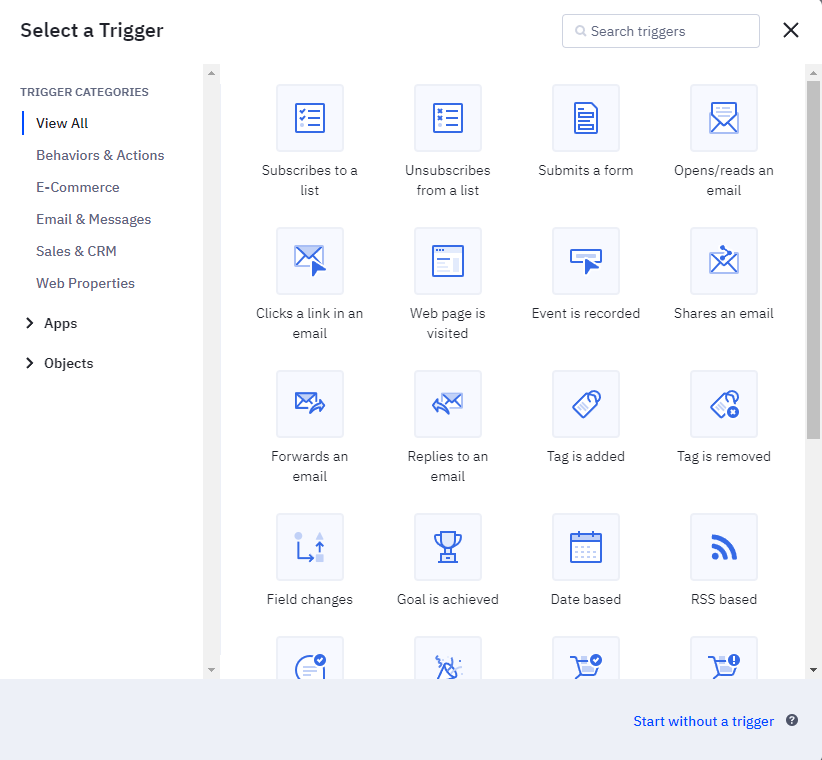Viewport: 822px width, 760px height.
Task: Click the "Subscribes to a list" label text
Action: pyautogui.click(x=310, y=180)
